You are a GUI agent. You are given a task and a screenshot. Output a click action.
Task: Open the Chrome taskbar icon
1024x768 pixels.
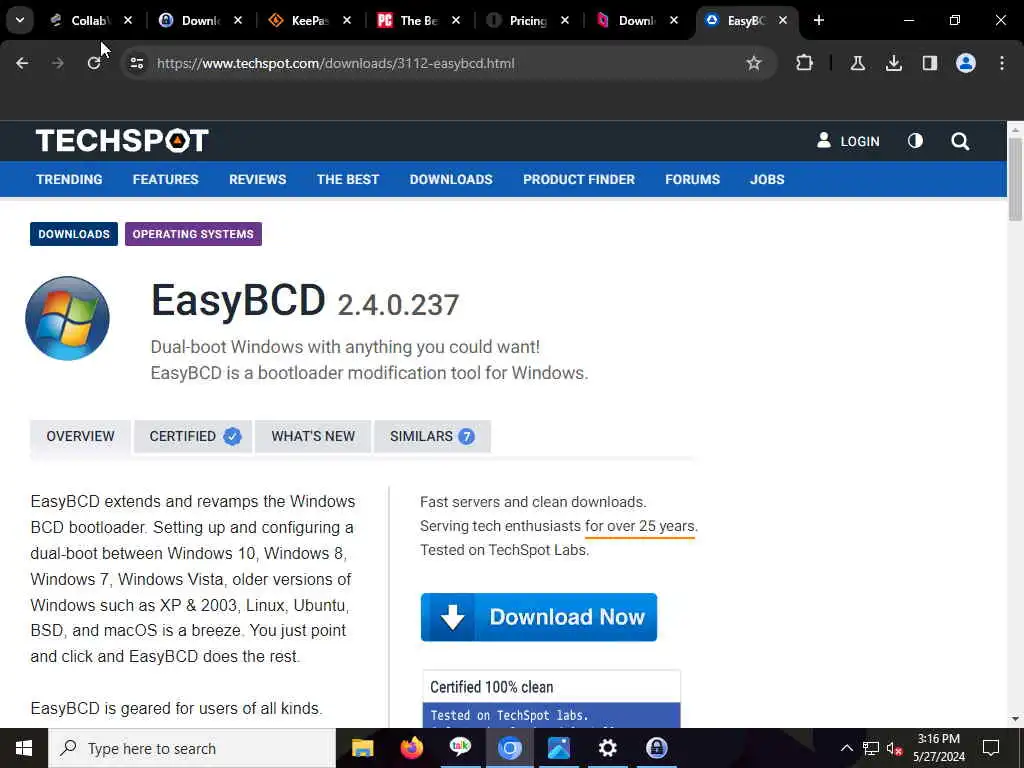click(509, 748)
